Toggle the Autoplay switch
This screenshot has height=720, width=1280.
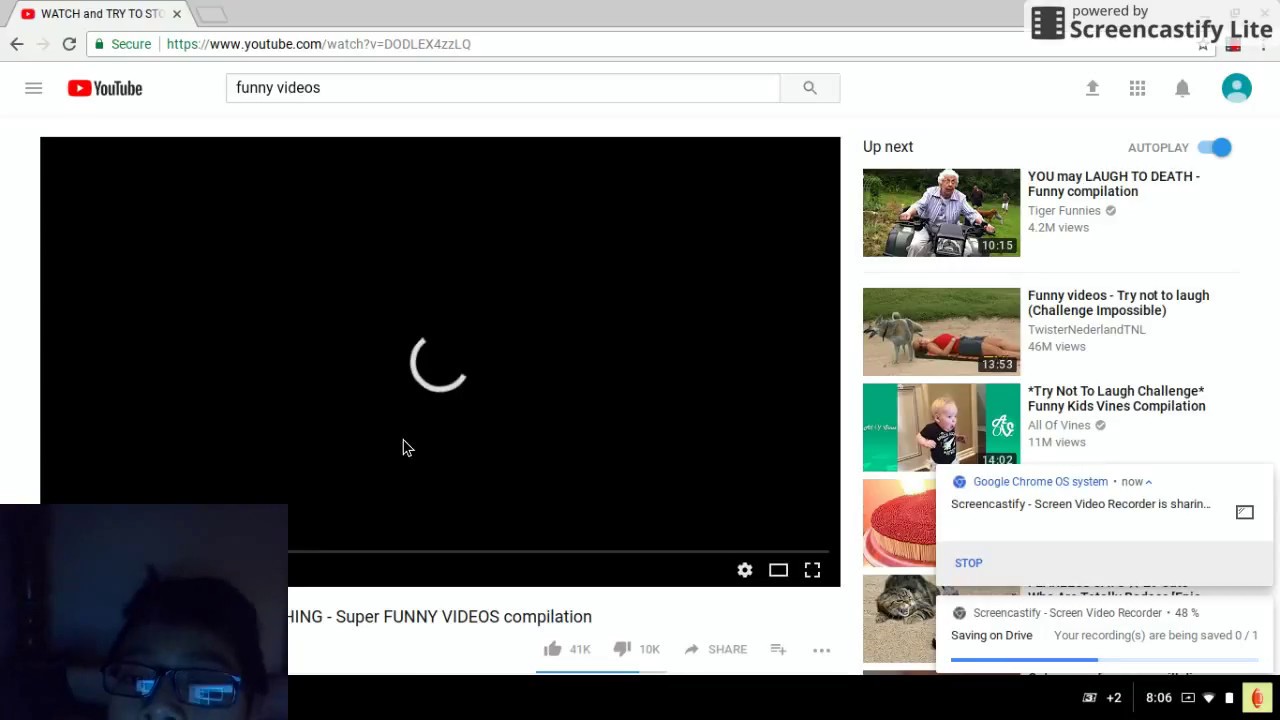click(1215, 147)
